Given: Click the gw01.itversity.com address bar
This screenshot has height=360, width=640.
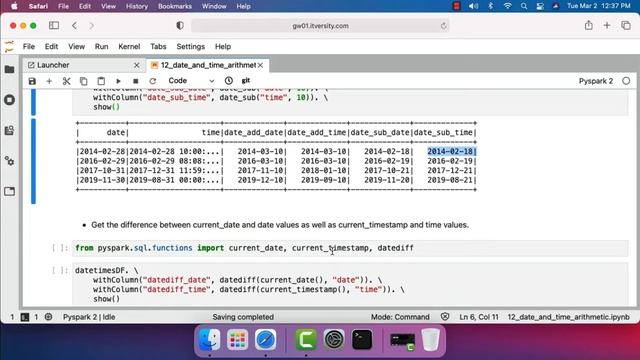Looking at the screenshot, I should pos(320,26).
